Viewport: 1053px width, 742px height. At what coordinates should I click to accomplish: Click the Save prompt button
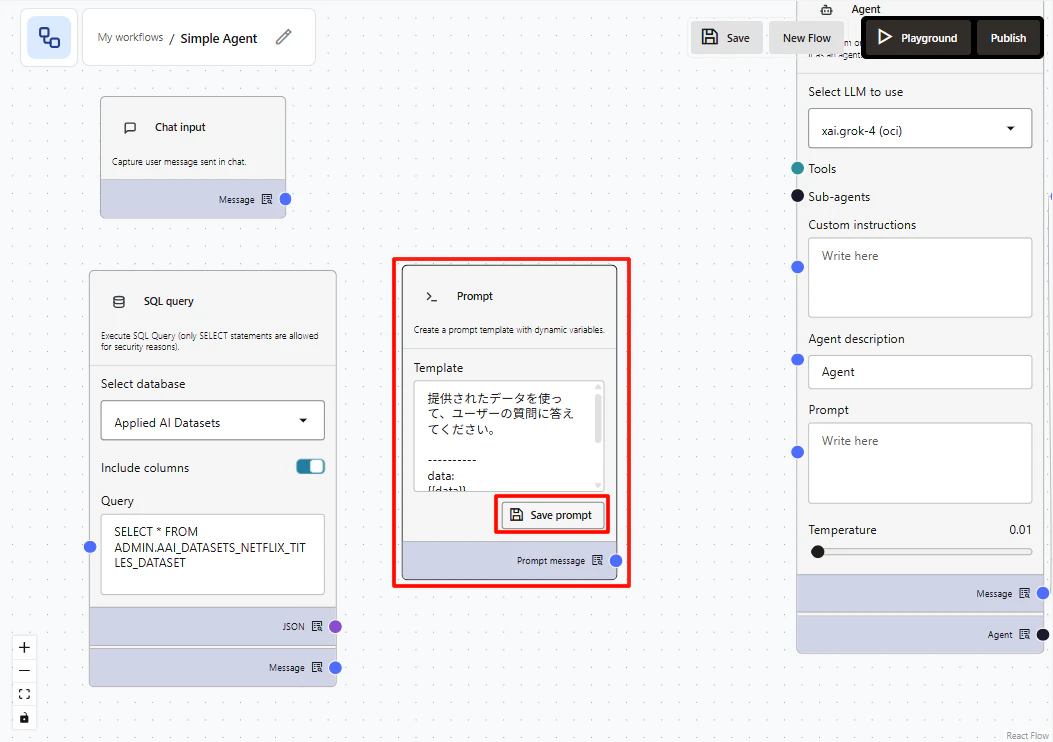pos(552,515)
